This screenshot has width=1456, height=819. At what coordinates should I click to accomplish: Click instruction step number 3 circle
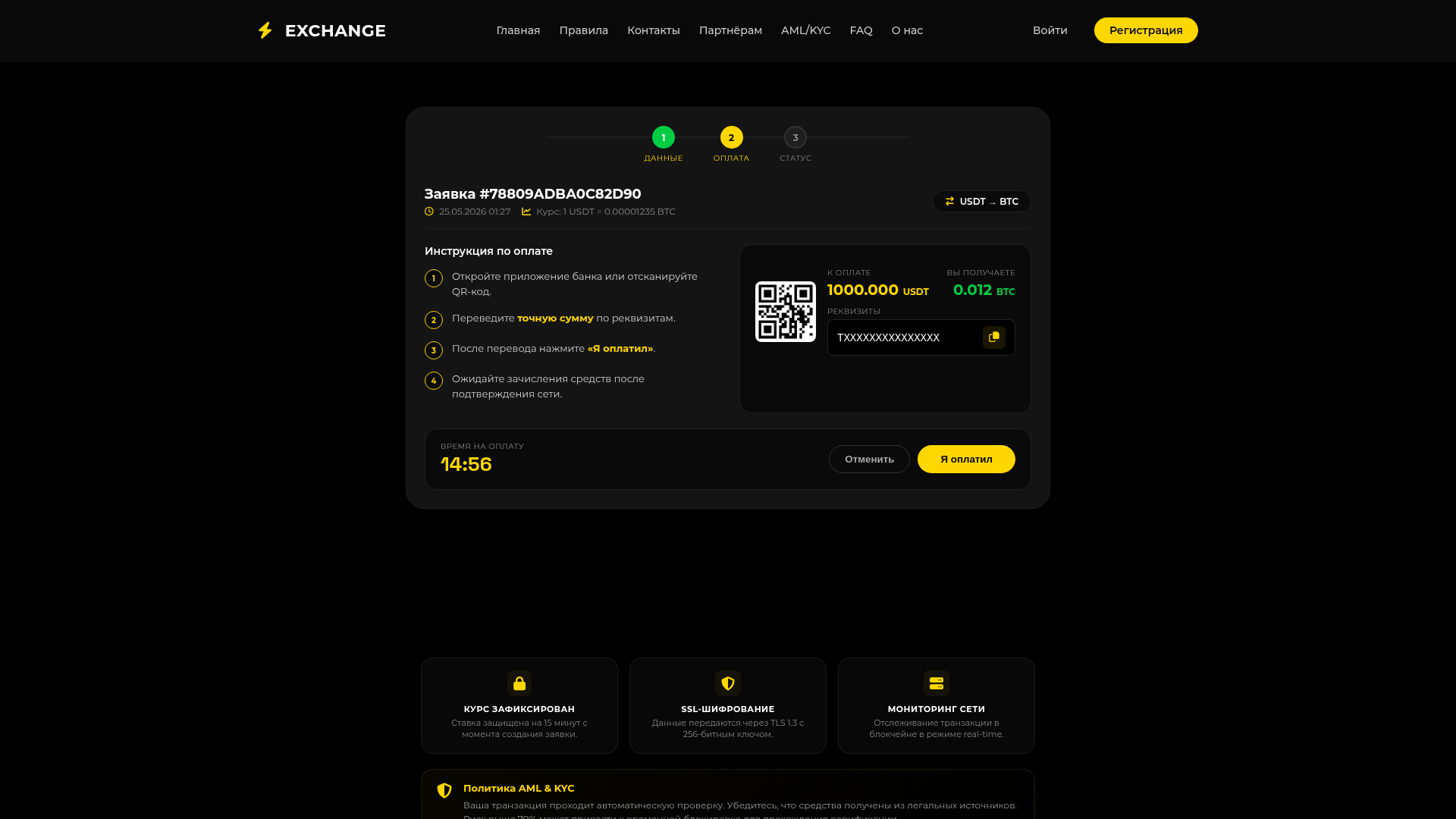[x=434, y=350]
